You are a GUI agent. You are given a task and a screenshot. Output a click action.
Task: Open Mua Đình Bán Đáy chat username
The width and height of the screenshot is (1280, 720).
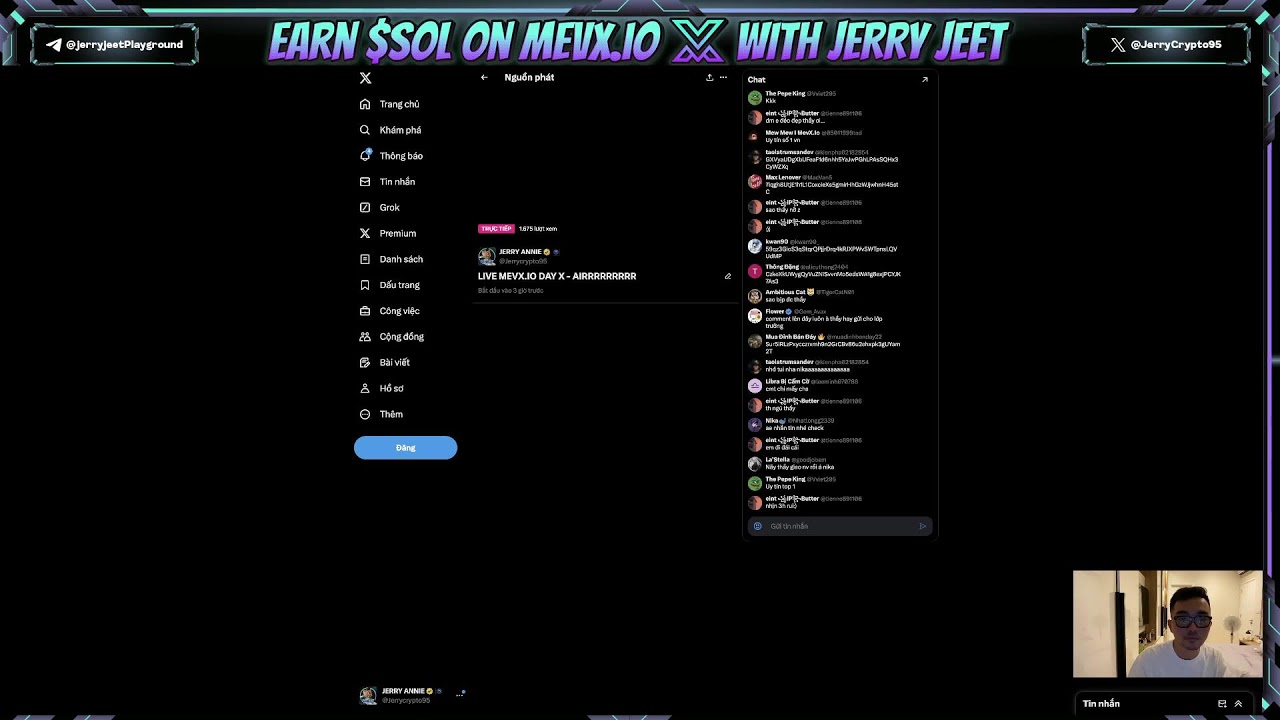pyautogui.click(x=791, y=337)
